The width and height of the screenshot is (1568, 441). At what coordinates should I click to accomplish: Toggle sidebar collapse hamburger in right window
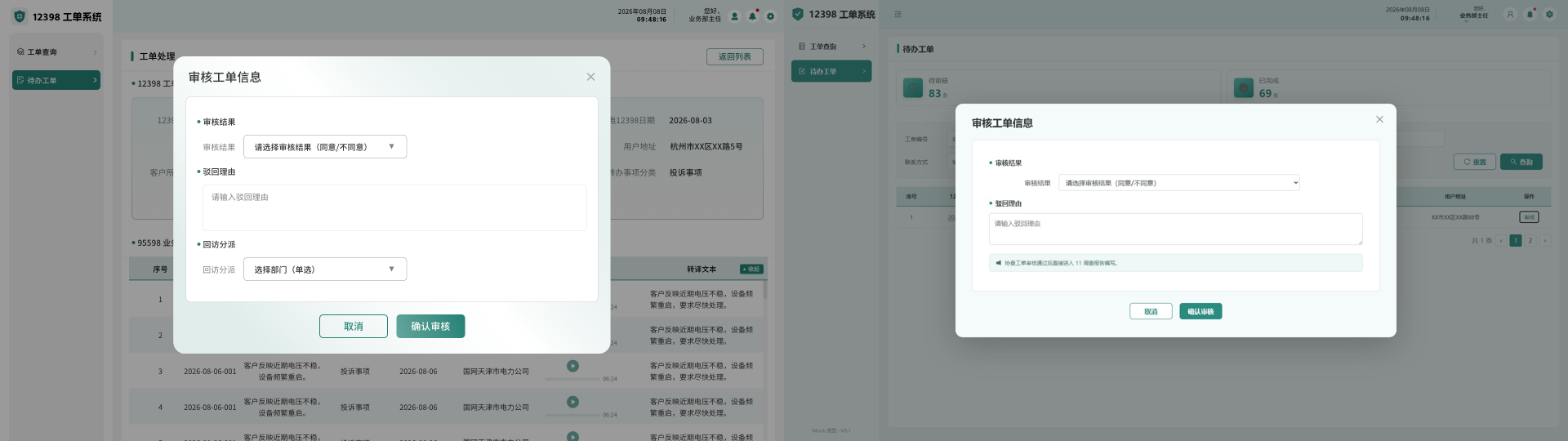pos(898,14)
